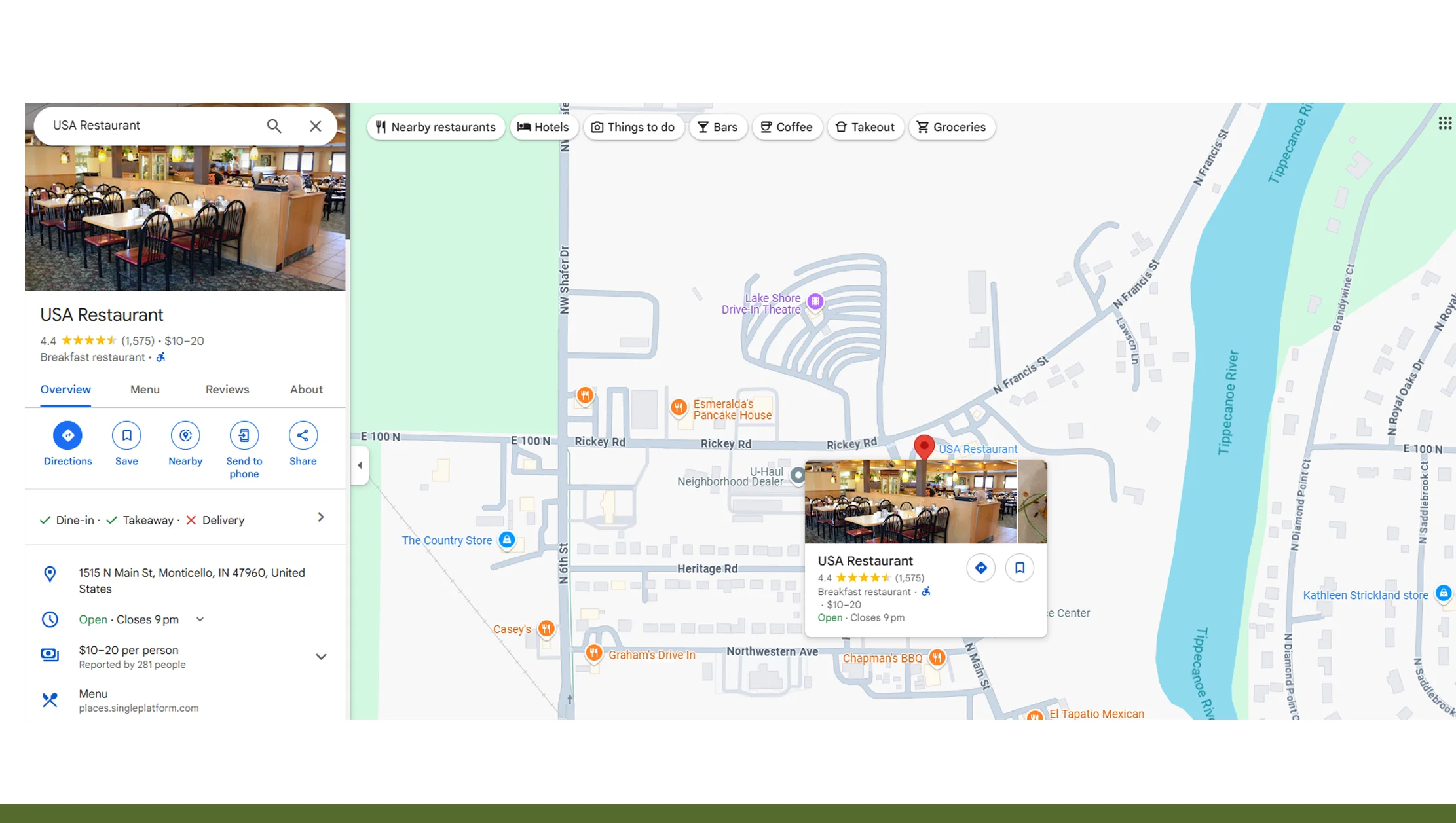Click the directions icon in the map popup card

pos(980,568)
